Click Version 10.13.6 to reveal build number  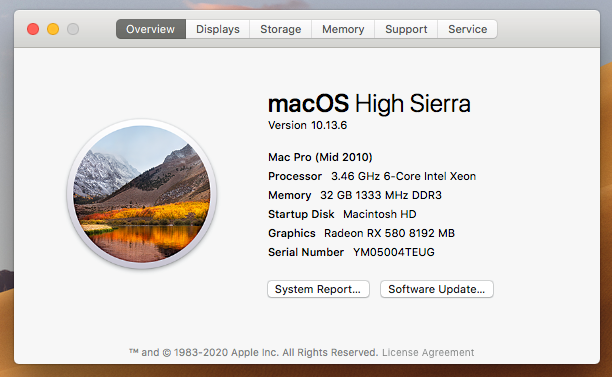click(308, 125)
